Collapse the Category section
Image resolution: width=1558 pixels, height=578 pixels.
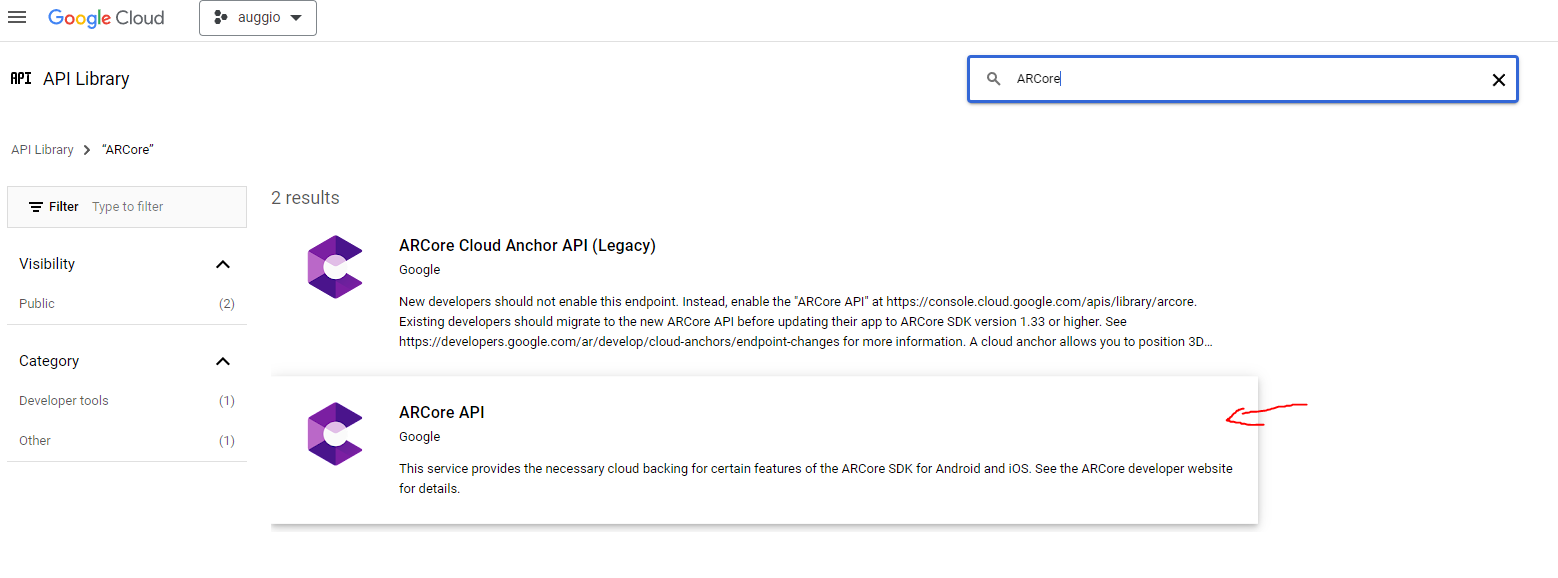[223, 361]
